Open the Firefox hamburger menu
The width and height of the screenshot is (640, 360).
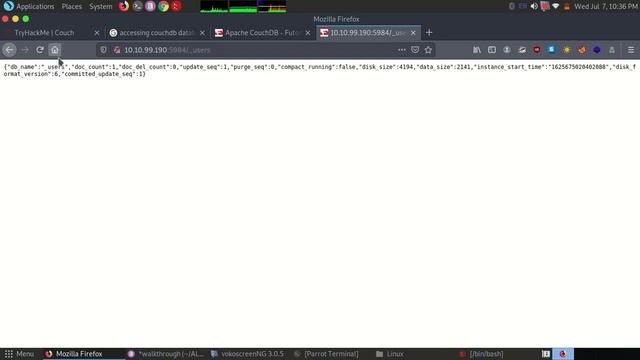click(x=631, y=50)
